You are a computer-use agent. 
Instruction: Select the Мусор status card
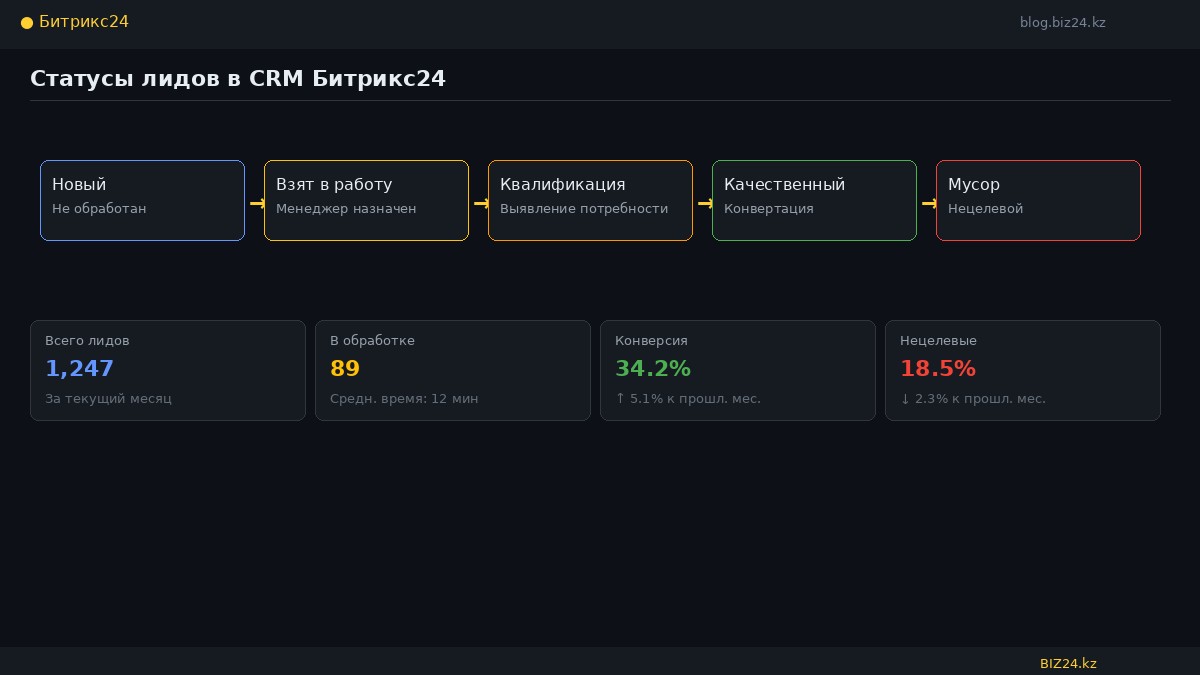point(1038,200)
